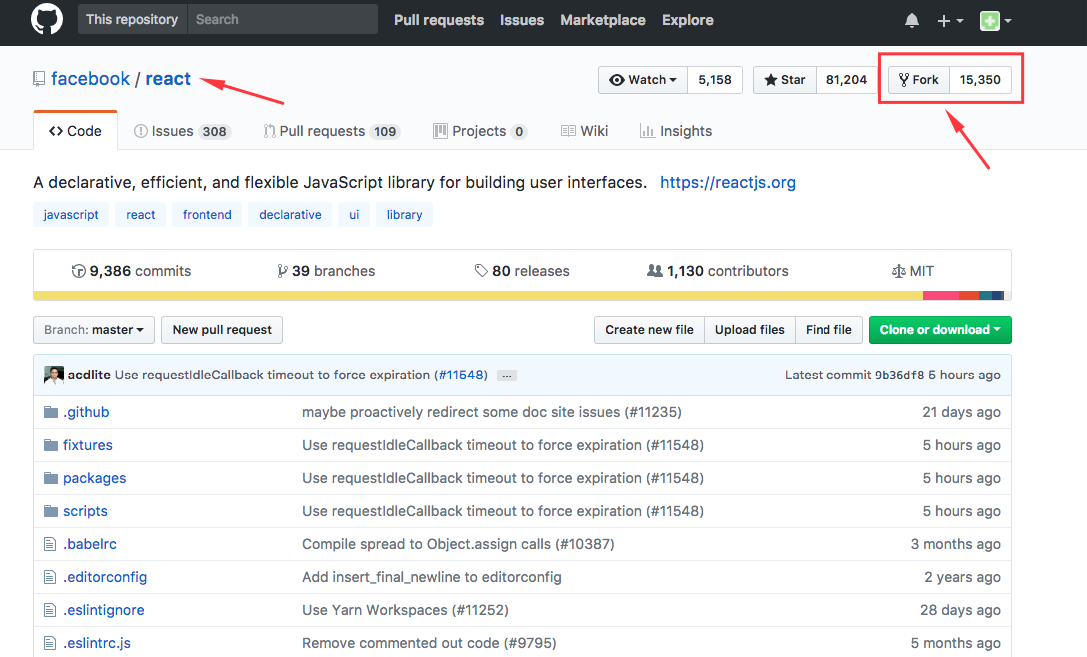Click the Create new file button

click(650, 330)
